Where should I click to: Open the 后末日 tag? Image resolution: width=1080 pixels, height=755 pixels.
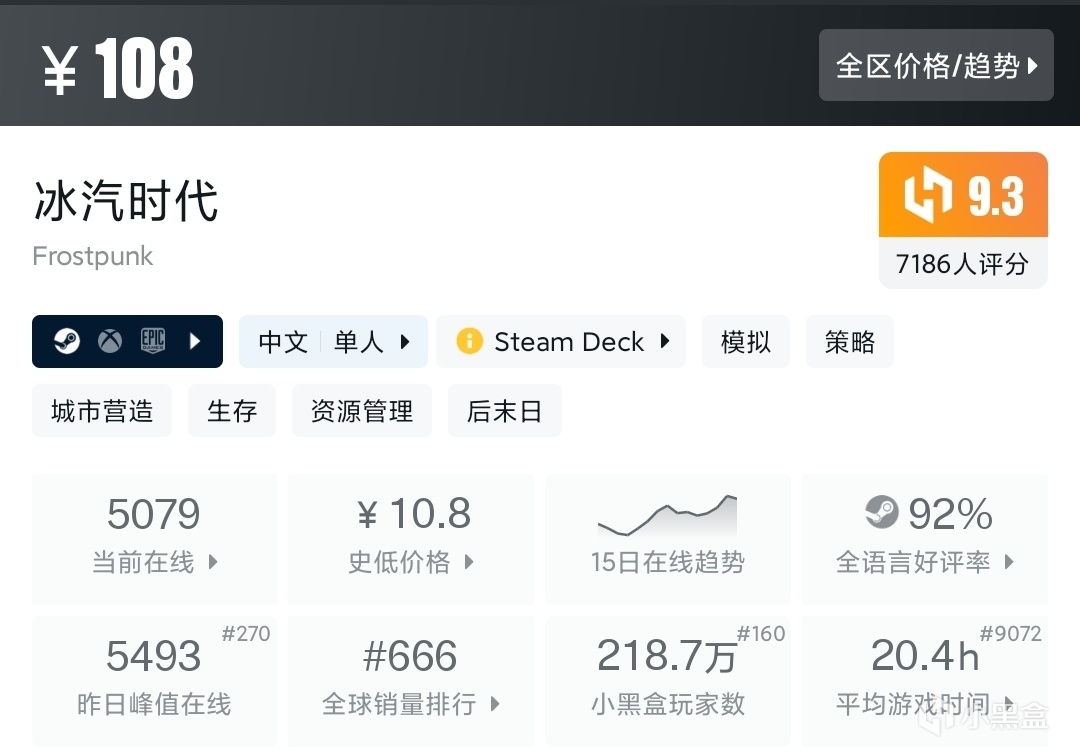point(504,411)
